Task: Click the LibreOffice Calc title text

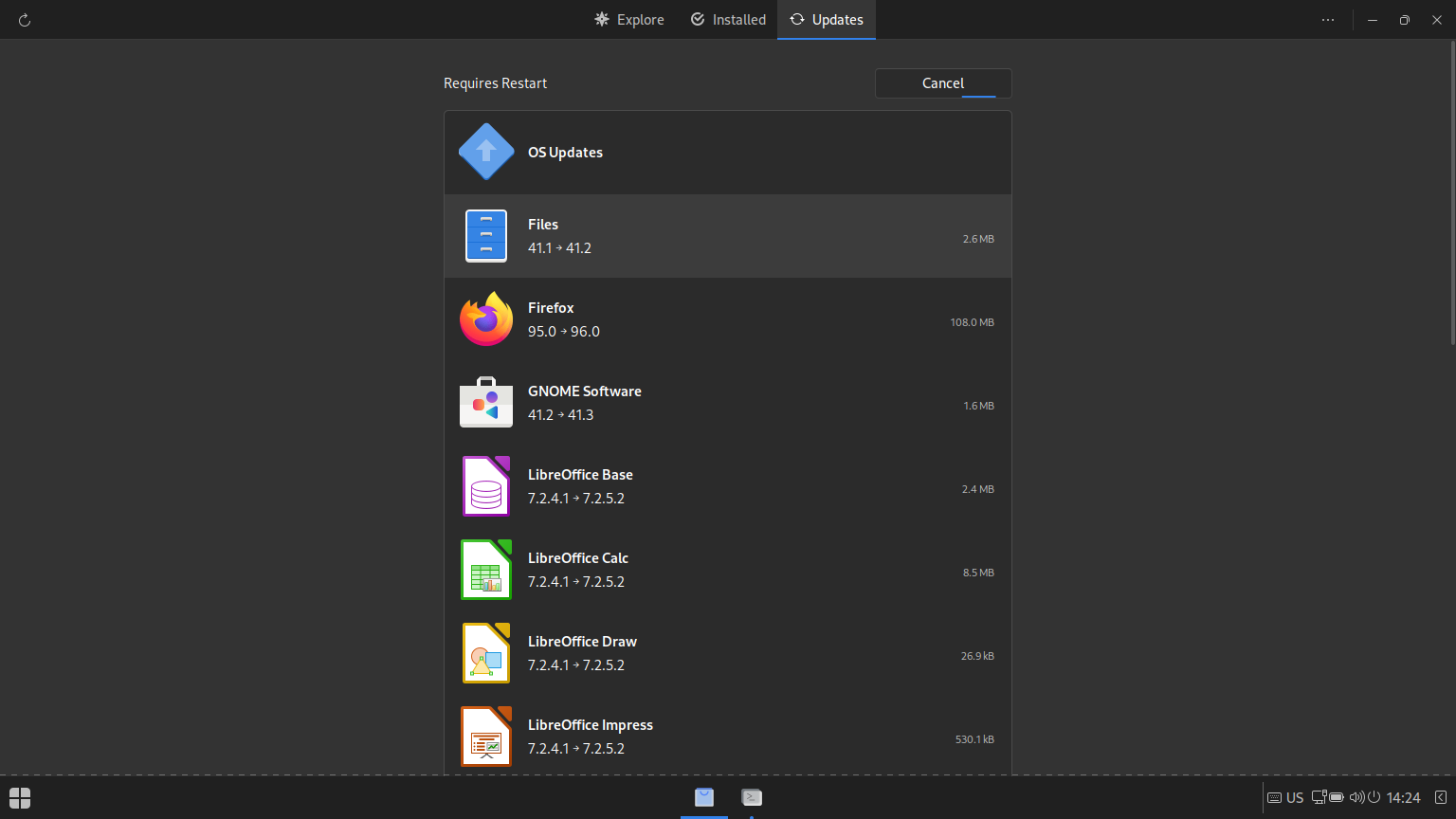Action: pyautogui.click(x=578, y=558)
